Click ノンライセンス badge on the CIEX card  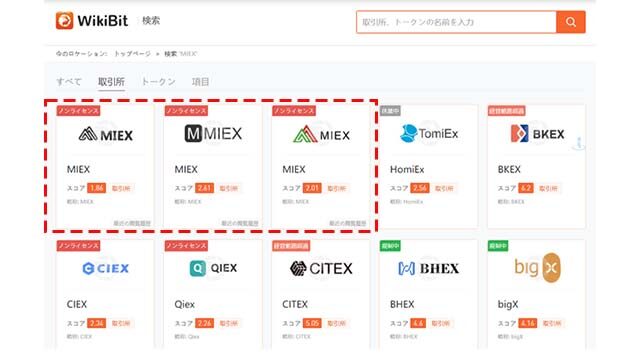[78, 246]
